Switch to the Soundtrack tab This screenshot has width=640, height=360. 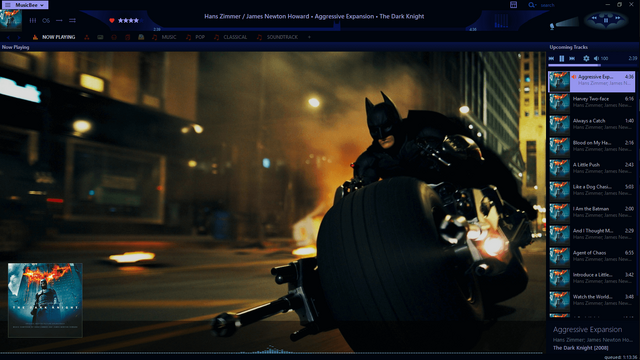coord(278,37)
